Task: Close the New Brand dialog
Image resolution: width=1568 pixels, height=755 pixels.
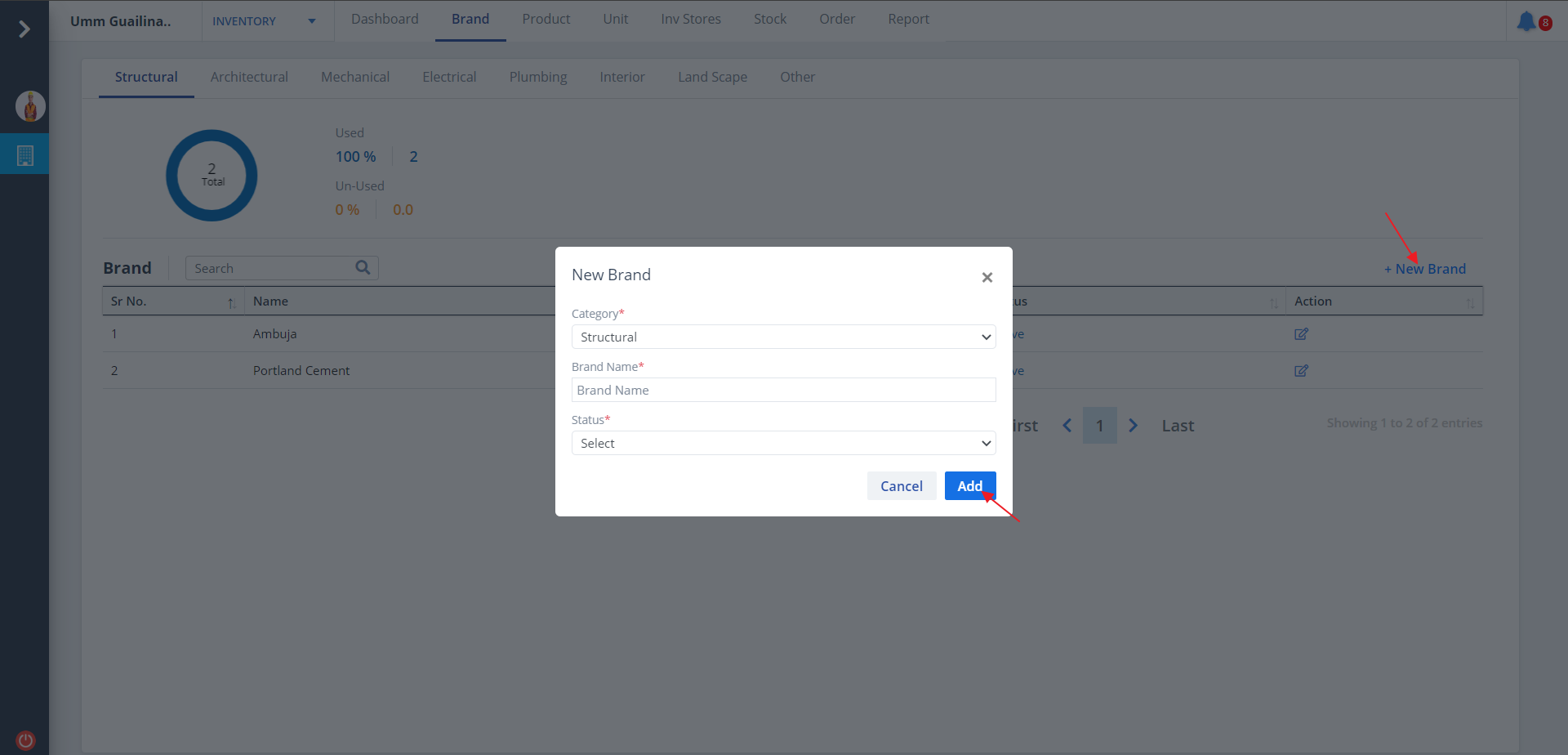Action: (x=987, y=278)
